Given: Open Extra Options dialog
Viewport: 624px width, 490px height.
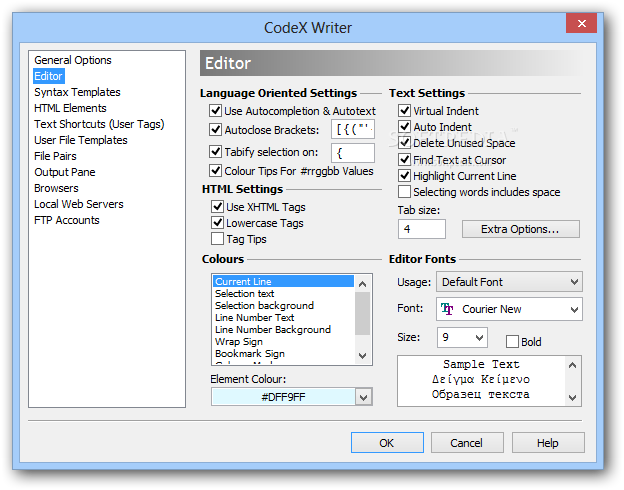Looking at the screenshot, I should (521, 229).
